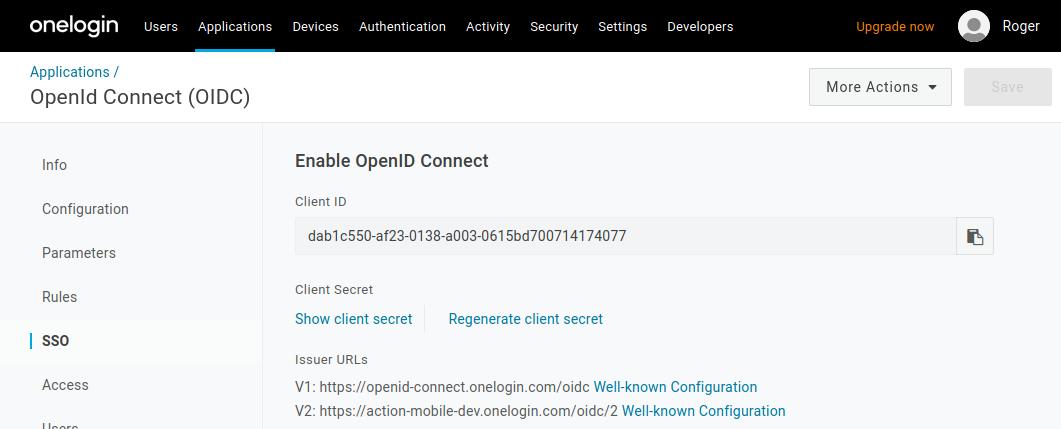Open the Devices menu

[x=315, y=26]
